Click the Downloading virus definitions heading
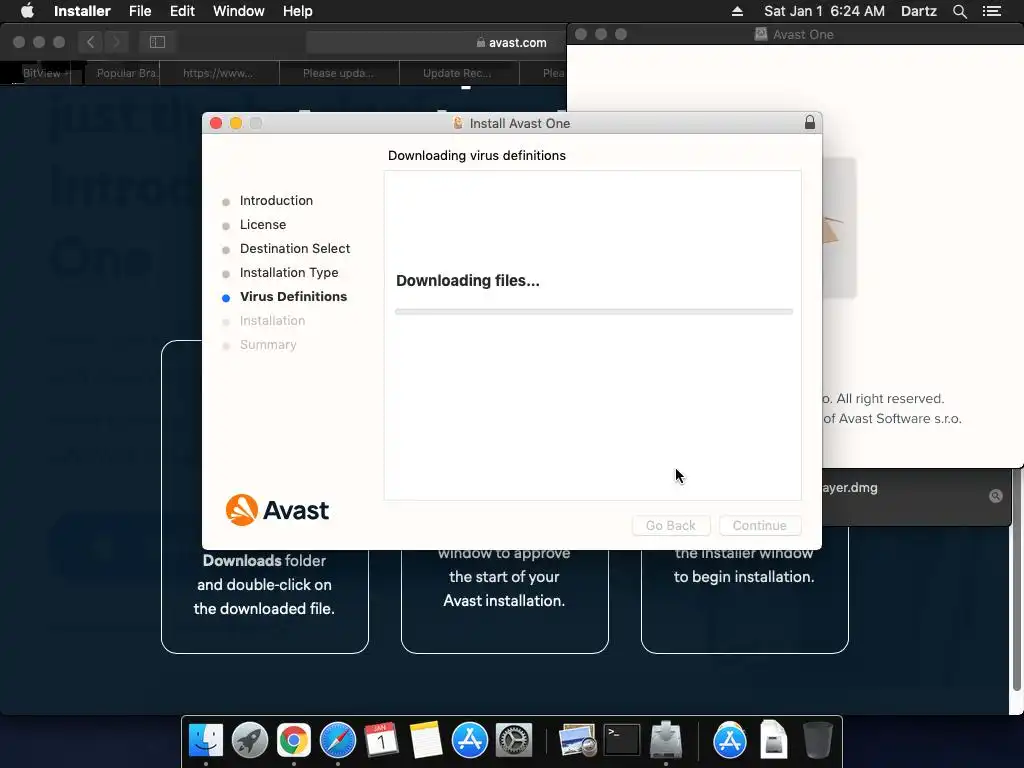 [477, 155]
